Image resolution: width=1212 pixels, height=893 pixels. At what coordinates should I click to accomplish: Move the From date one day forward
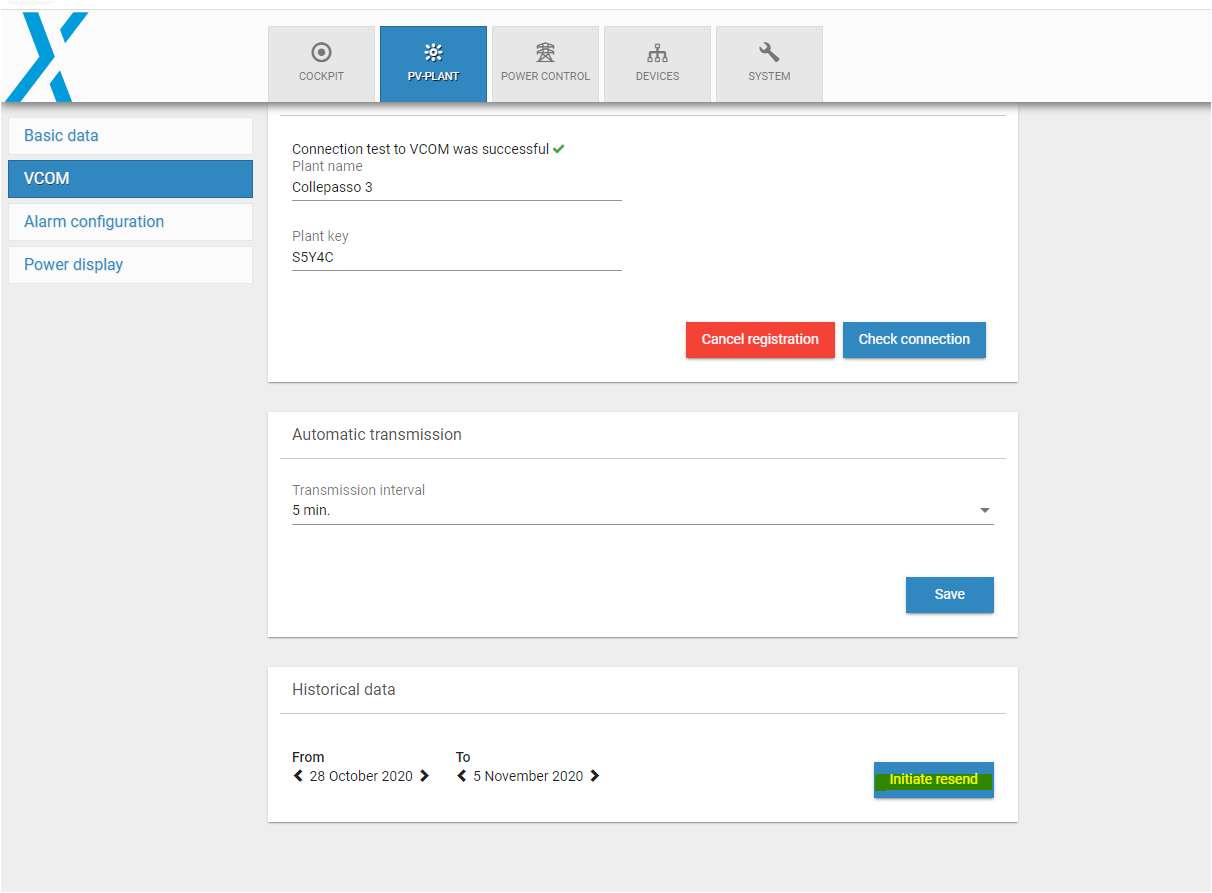point(424,776)
